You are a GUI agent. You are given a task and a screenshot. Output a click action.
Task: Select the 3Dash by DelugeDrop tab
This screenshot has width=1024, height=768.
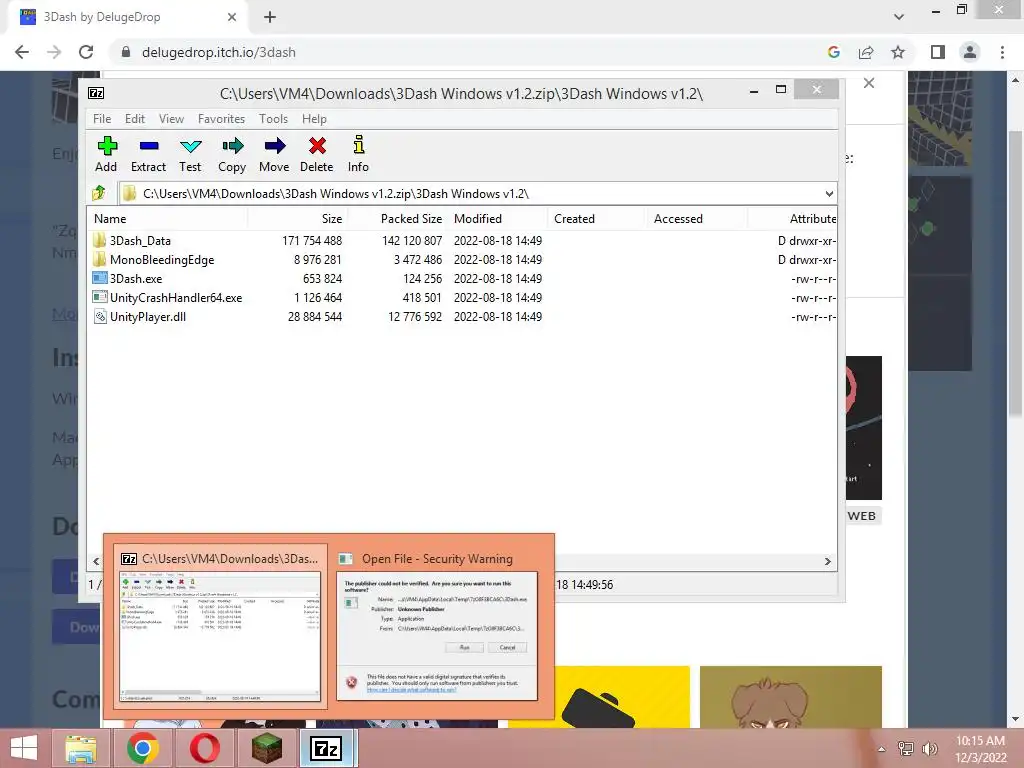click(128, 18)
